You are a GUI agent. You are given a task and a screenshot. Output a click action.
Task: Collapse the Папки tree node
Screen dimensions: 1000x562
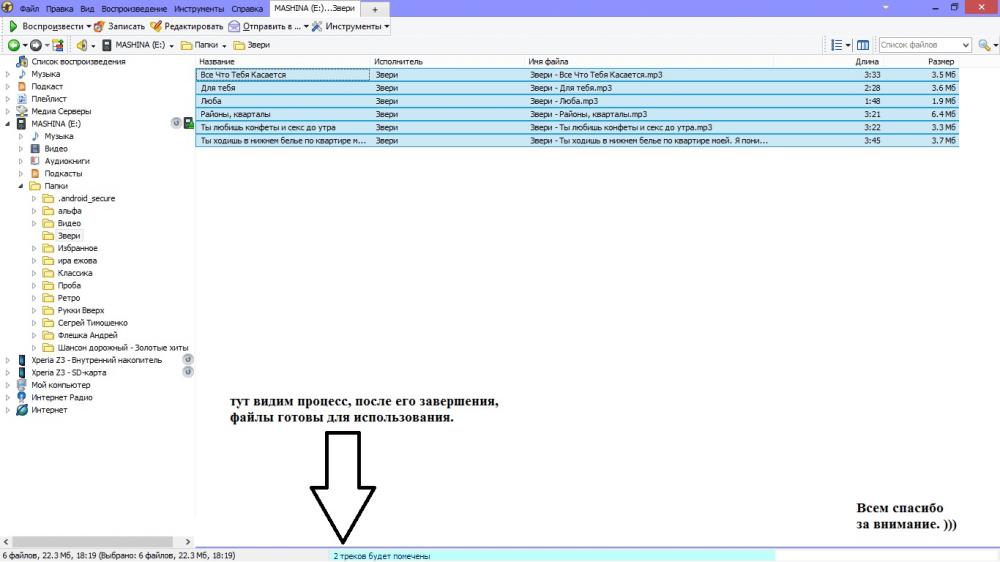point(21,186)
